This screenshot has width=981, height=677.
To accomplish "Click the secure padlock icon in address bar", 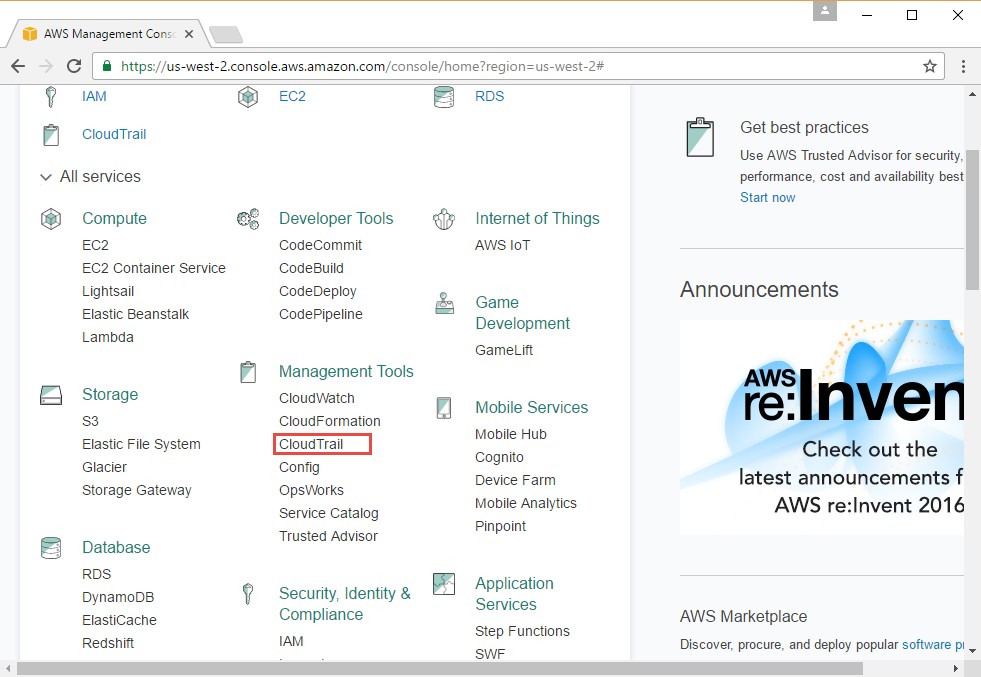I will (107, 66).
